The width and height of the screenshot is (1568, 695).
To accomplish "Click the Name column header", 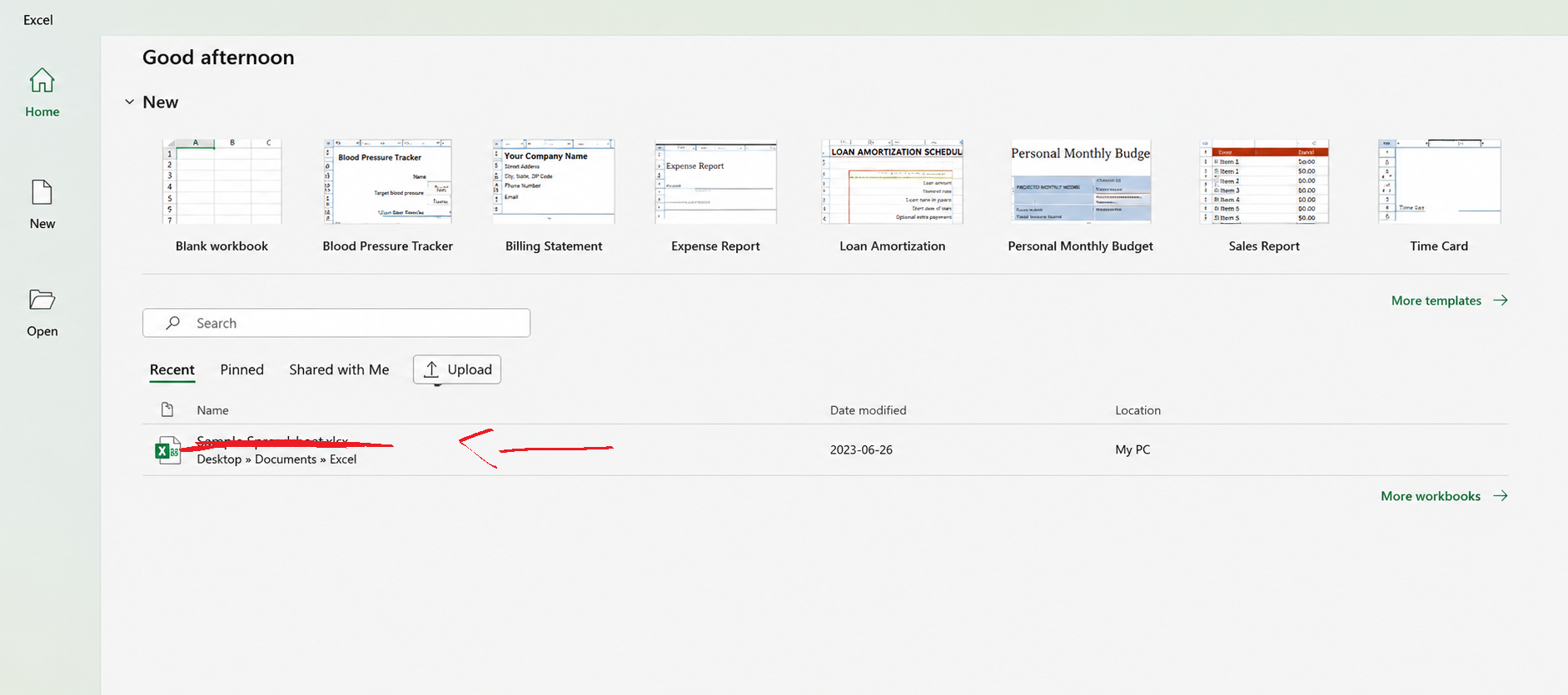I will [212, 410].
